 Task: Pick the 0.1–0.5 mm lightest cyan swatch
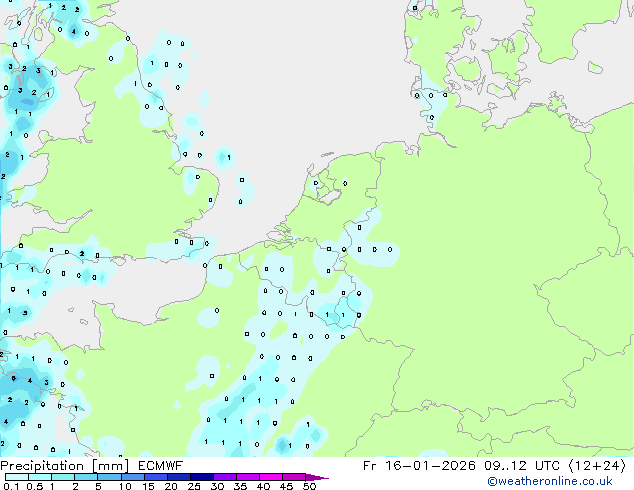tap(17, 477)
